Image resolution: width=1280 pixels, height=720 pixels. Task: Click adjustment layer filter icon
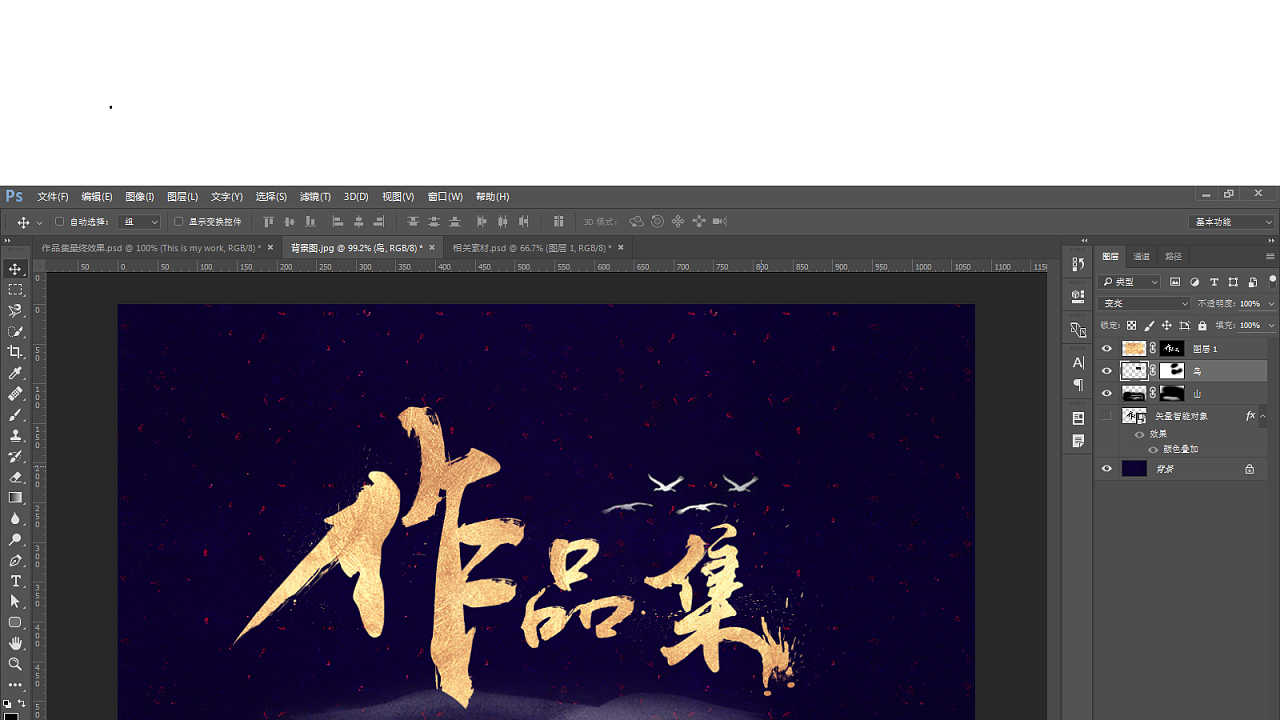point(1195,282)
